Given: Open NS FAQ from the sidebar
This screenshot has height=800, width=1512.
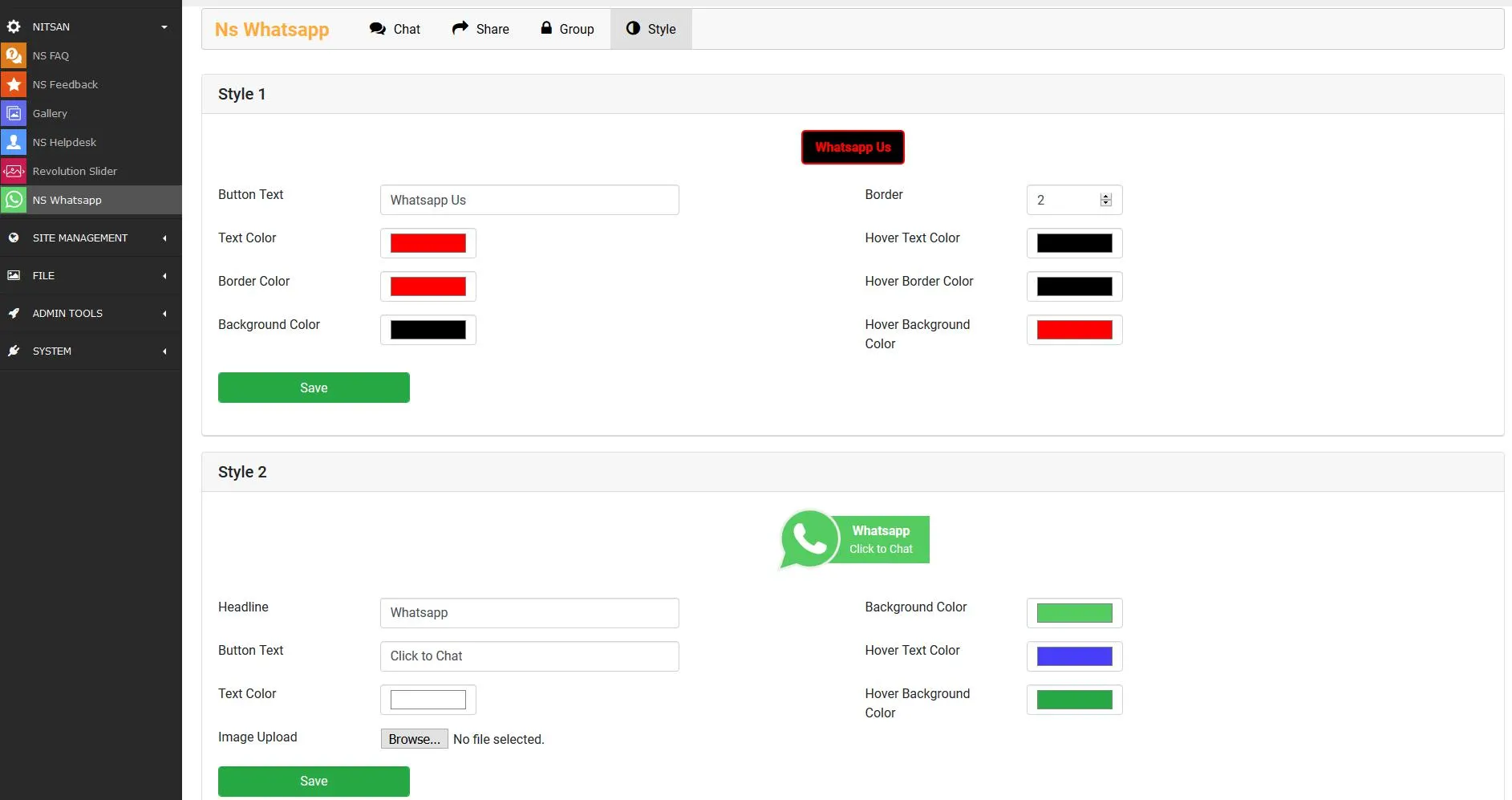Looking at the screenshot, I should 91,55.
